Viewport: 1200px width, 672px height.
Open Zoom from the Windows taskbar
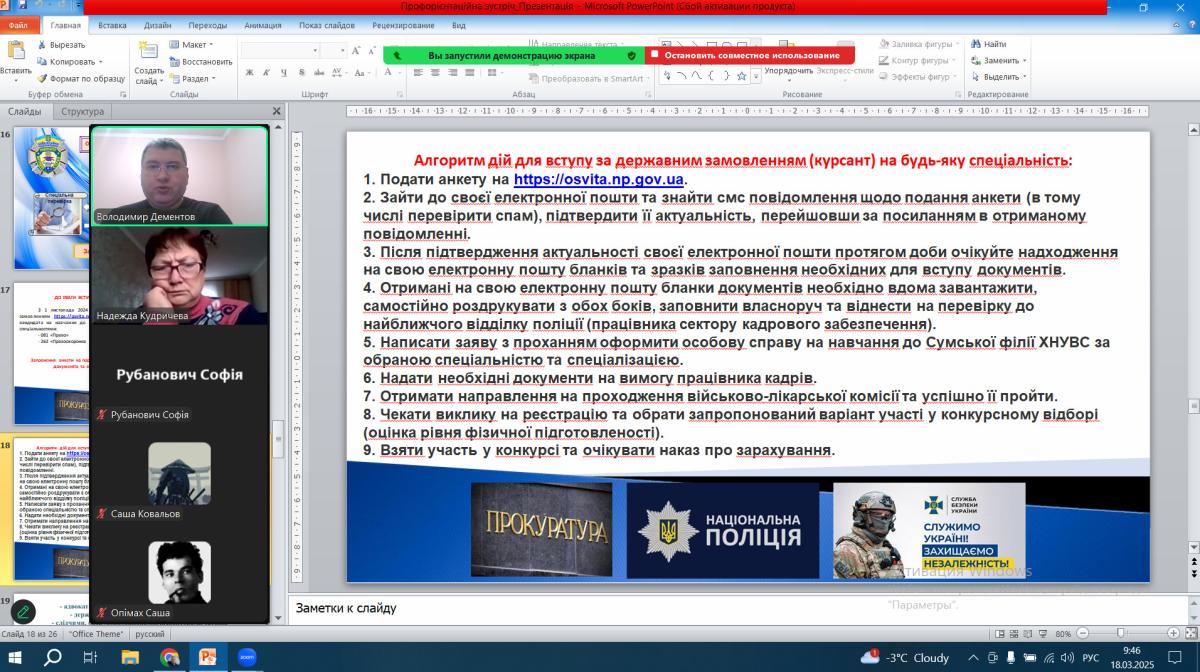247,657
